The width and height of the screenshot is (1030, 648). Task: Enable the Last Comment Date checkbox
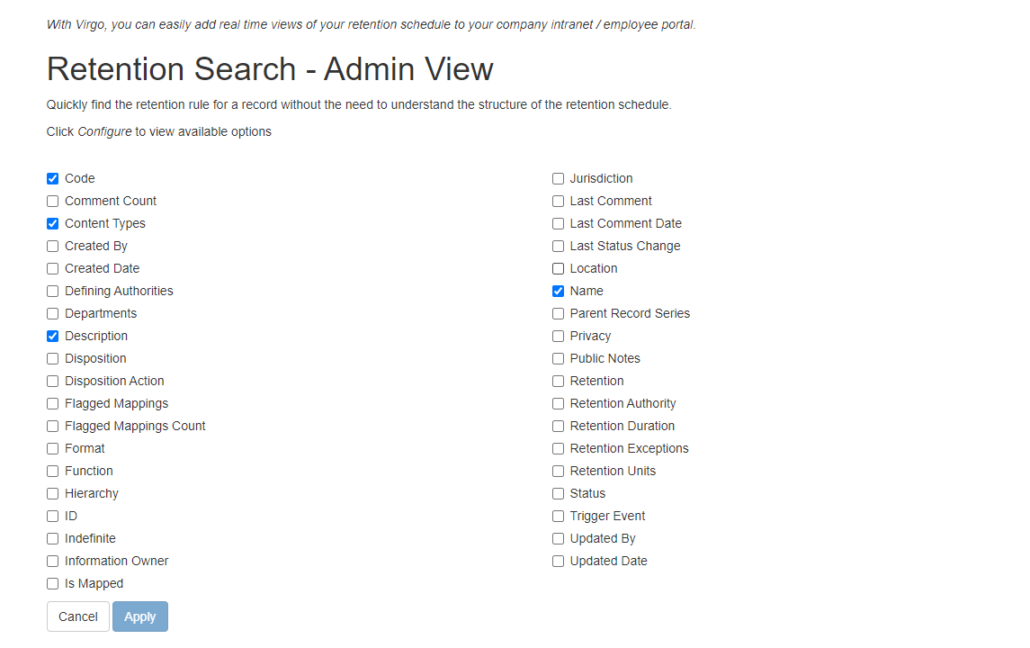[x=558, y=223]
